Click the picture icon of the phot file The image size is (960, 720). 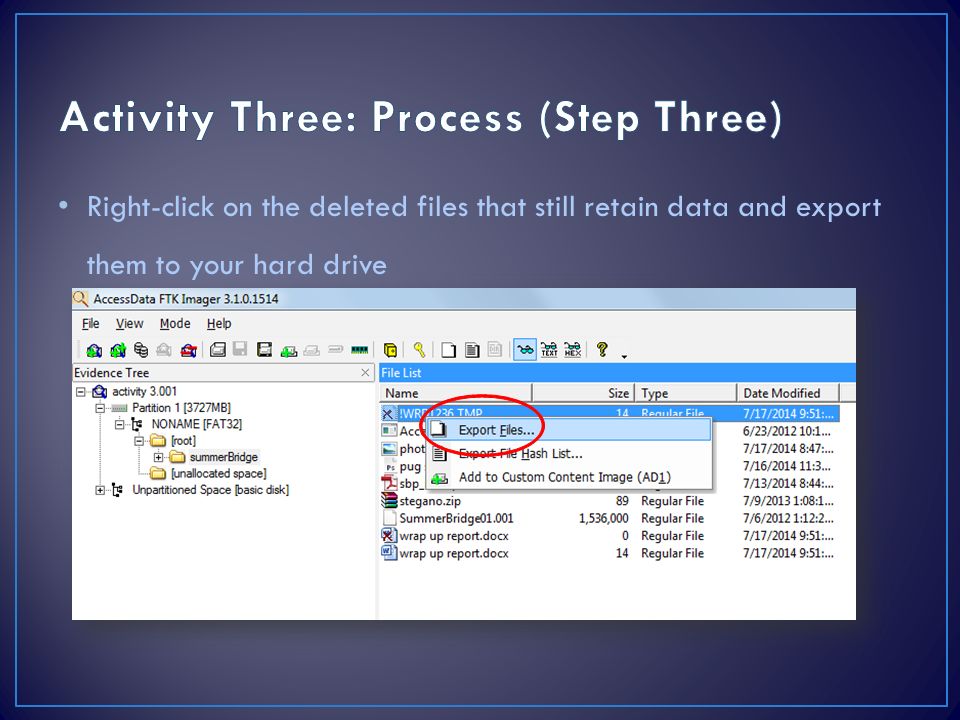coord(389,449)
